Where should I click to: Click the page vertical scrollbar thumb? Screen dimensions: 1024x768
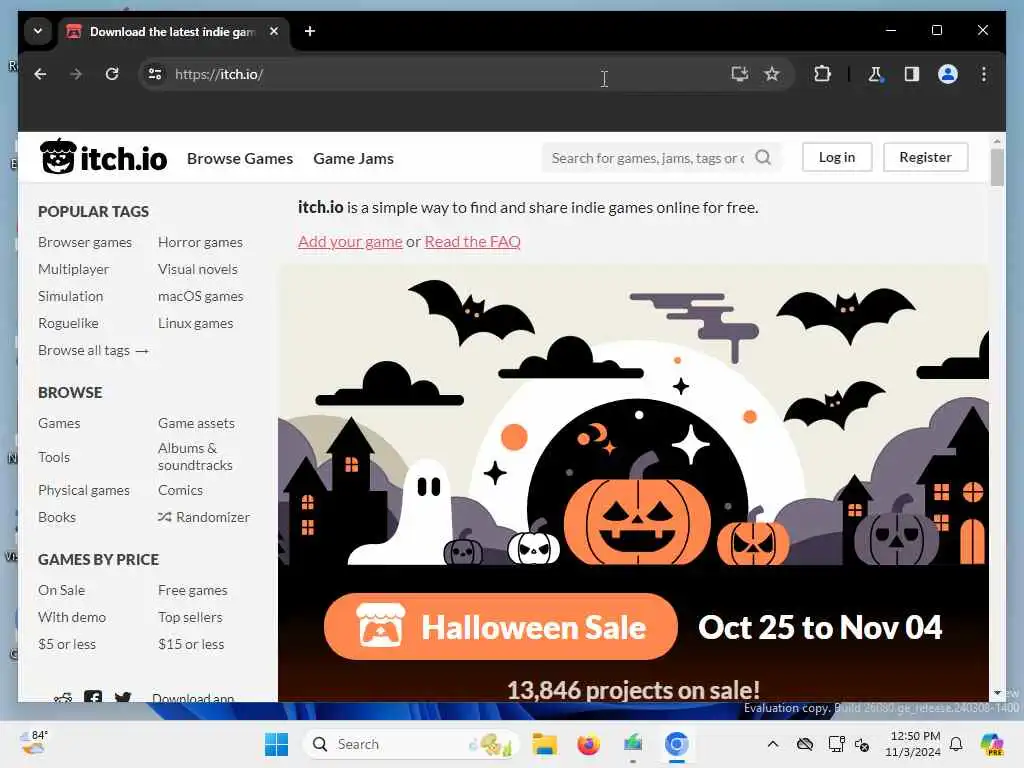997,167
